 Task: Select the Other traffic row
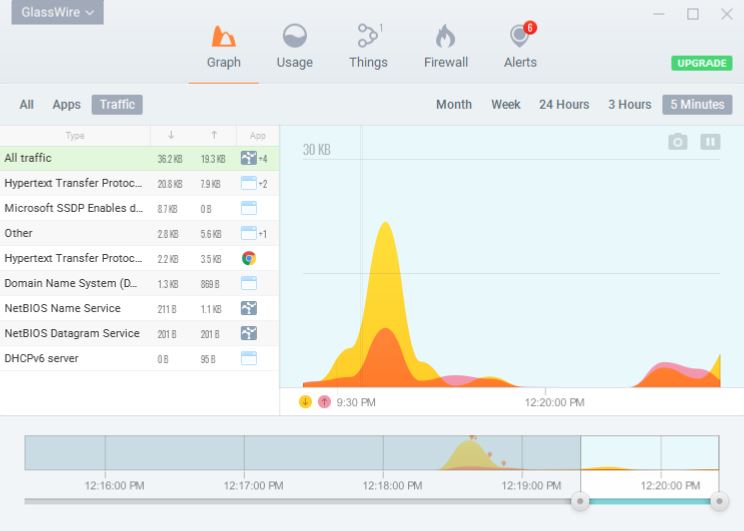coord(140,233)
